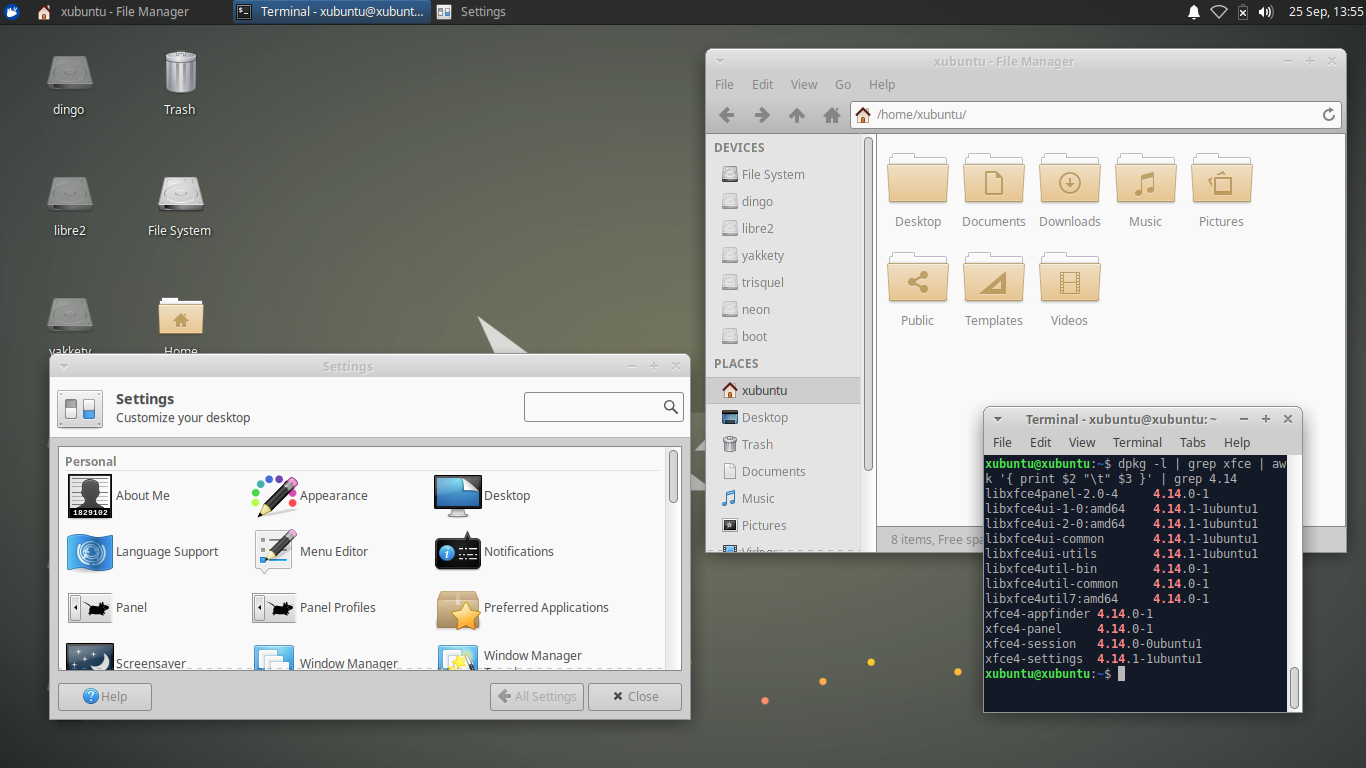Click the Help button in Settings
The image size is (1366, 768).
click(x=104, y=696)
